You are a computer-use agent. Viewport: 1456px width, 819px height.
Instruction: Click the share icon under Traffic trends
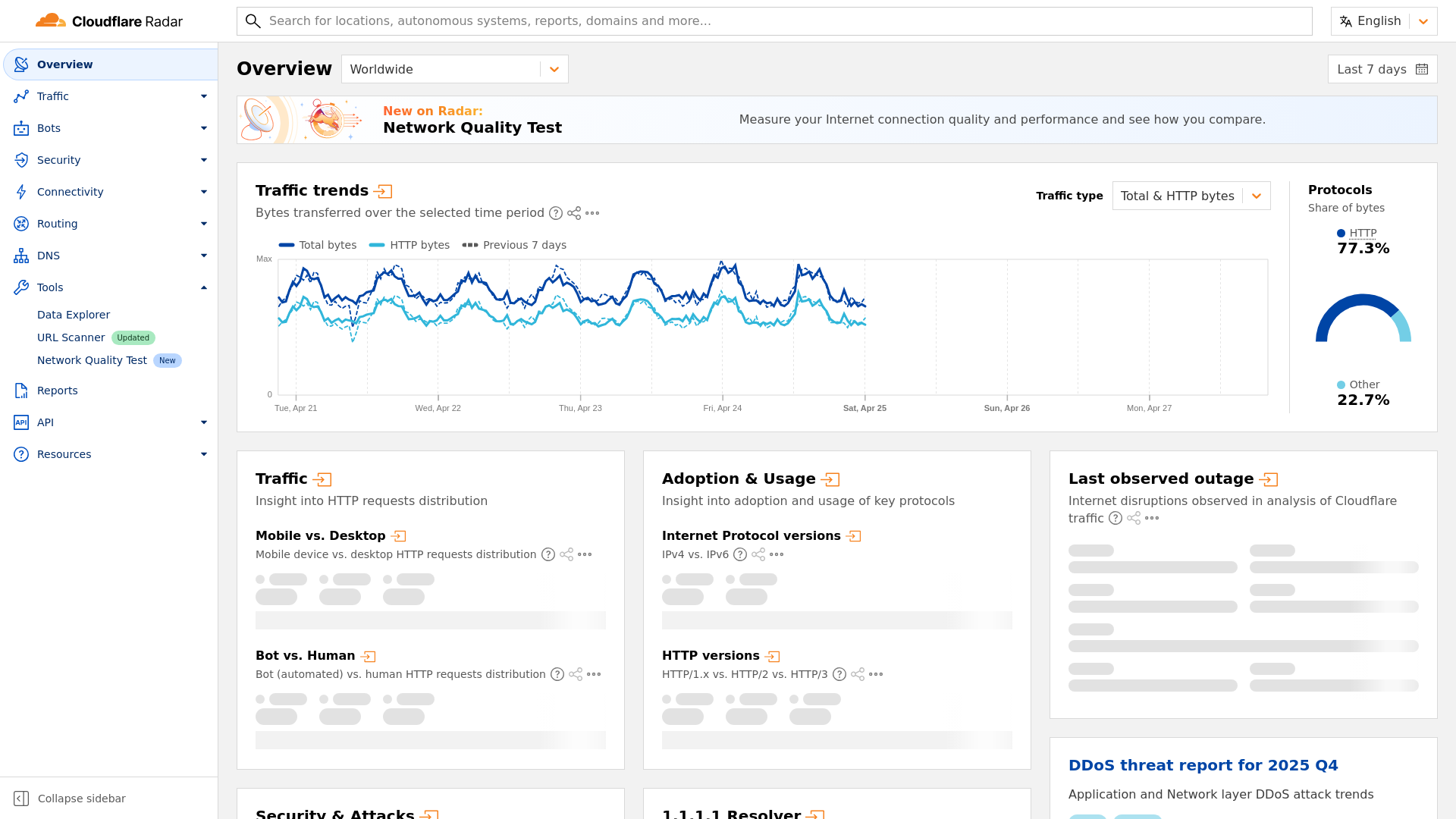(574, 214)
